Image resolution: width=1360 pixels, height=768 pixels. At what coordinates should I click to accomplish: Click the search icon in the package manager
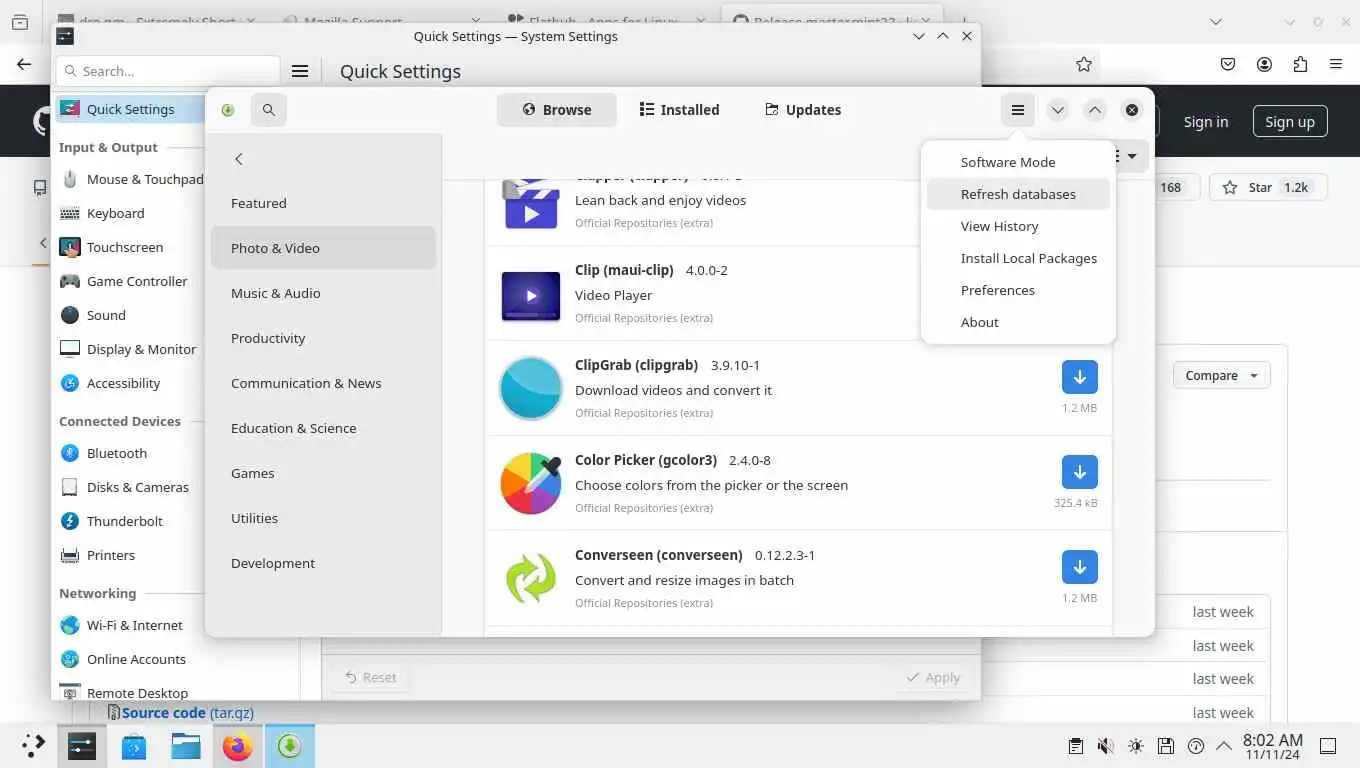[269, 110]
